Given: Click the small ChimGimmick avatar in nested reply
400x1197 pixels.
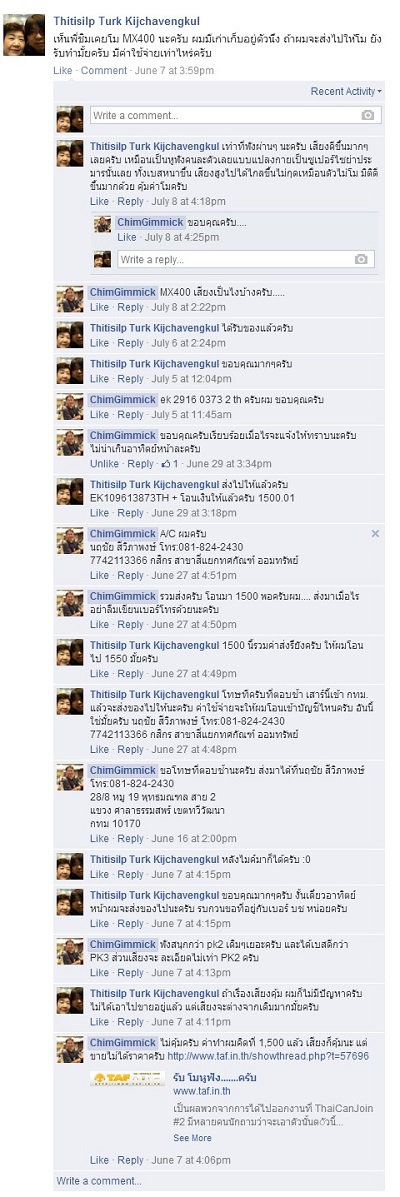Looking at the screenshot, I should (102, 224).
